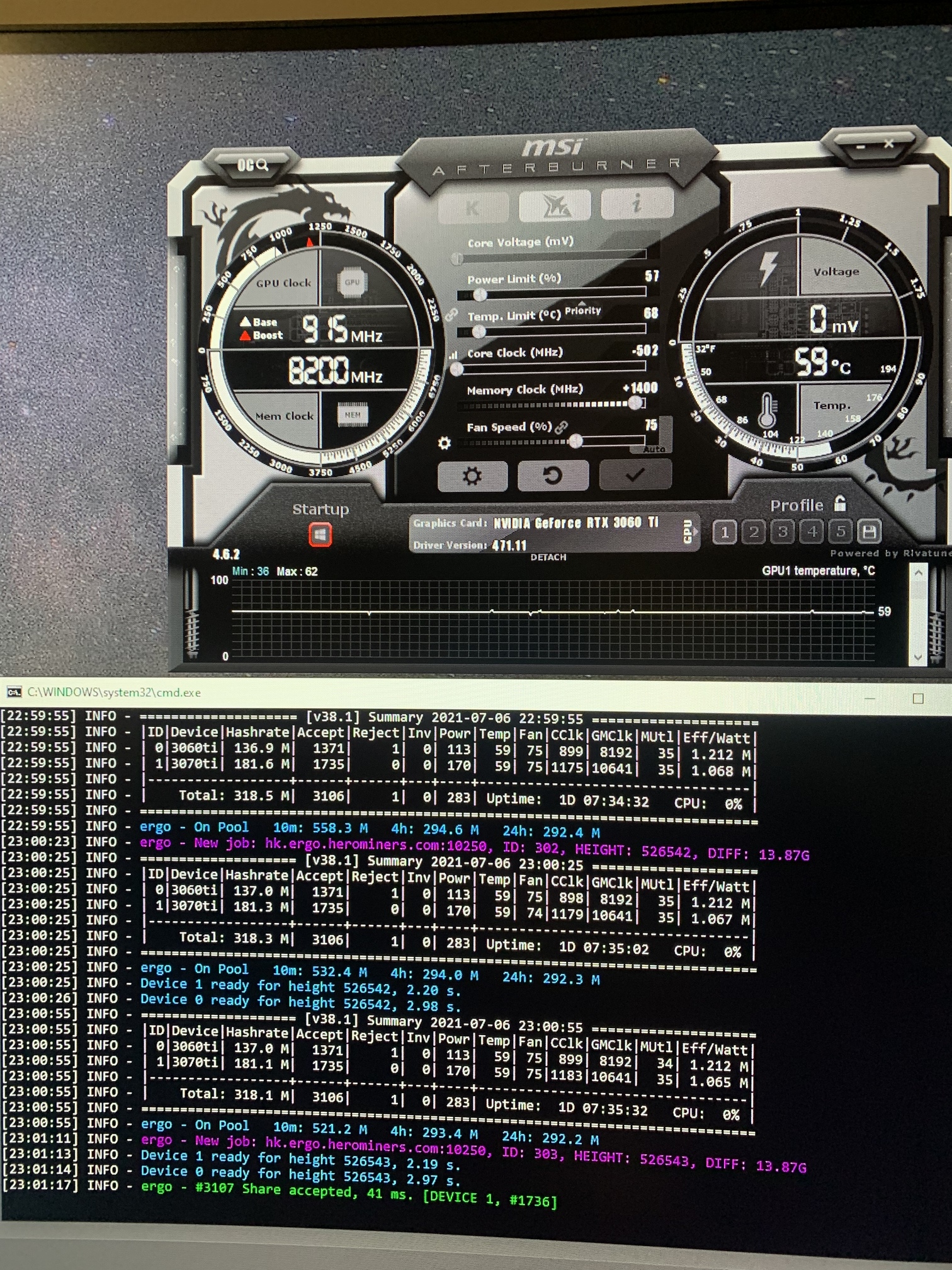
Task: Open the GPU selector beside the graphics card name
Action: coord(688,531)
